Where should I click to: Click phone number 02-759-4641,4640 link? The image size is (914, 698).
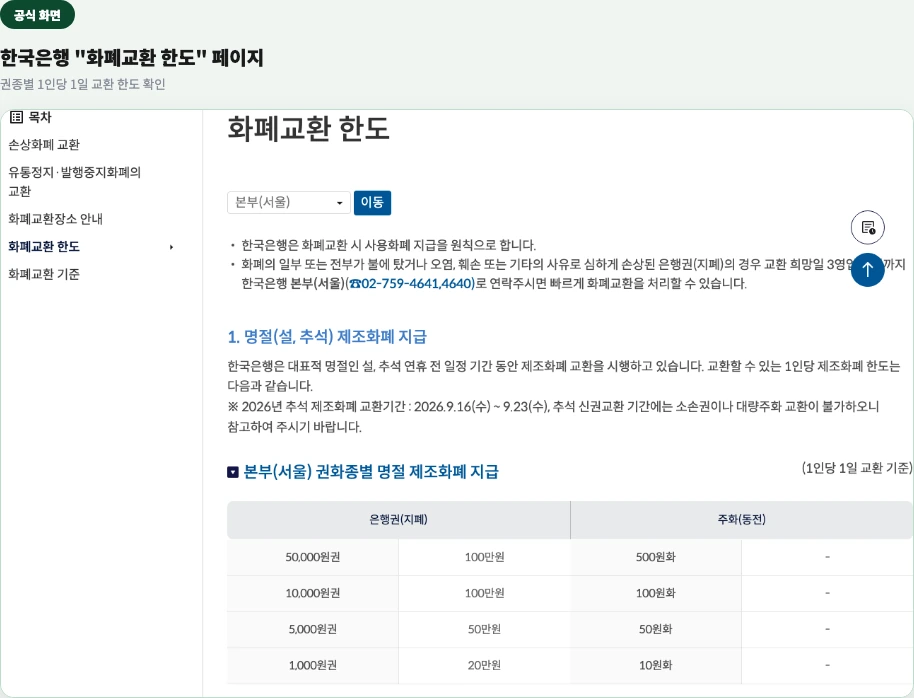[x=412, y=283]
